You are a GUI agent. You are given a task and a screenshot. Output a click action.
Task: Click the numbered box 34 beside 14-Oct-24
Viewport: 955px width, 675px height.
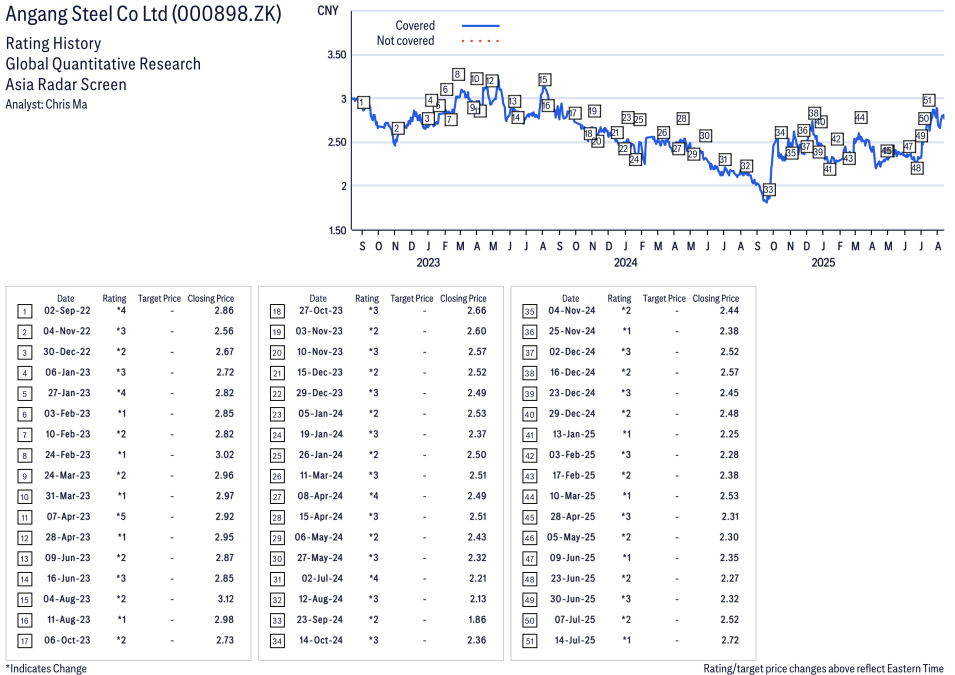click(277, 641)
